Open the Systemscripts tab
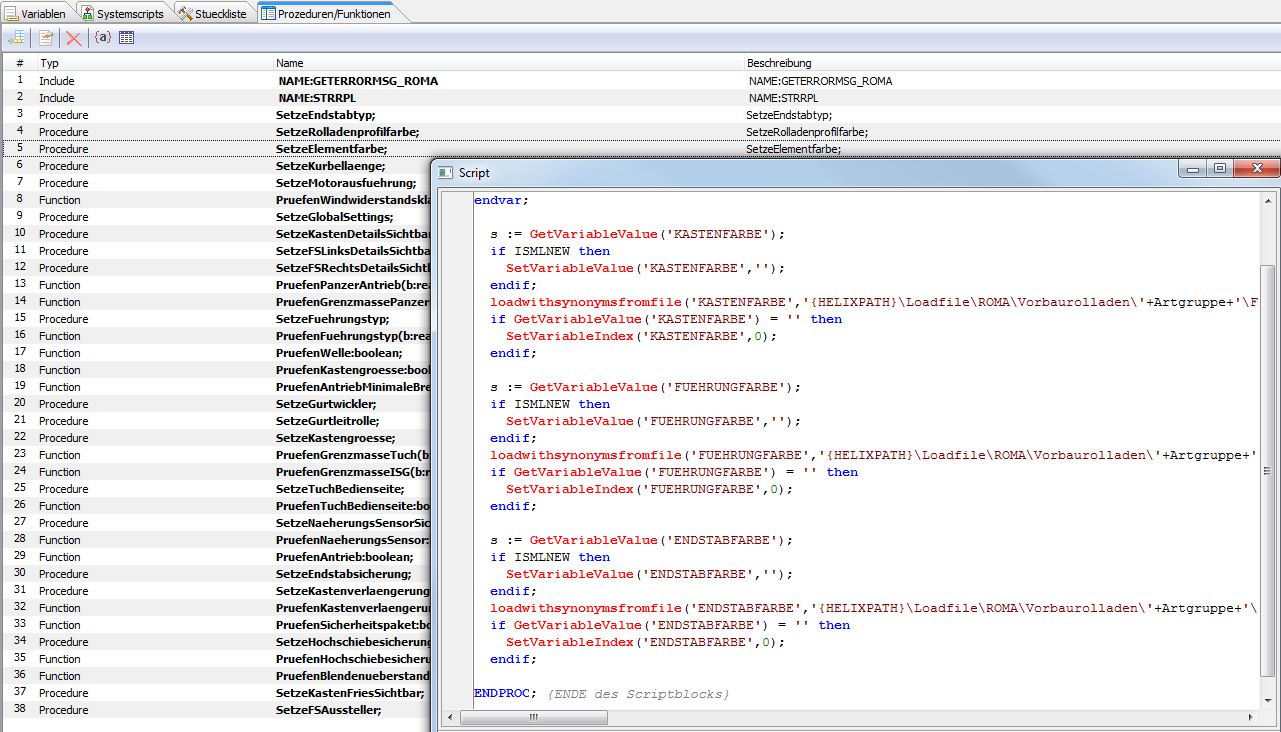The height and width of the screenshot is (732, 1281). 123,12
